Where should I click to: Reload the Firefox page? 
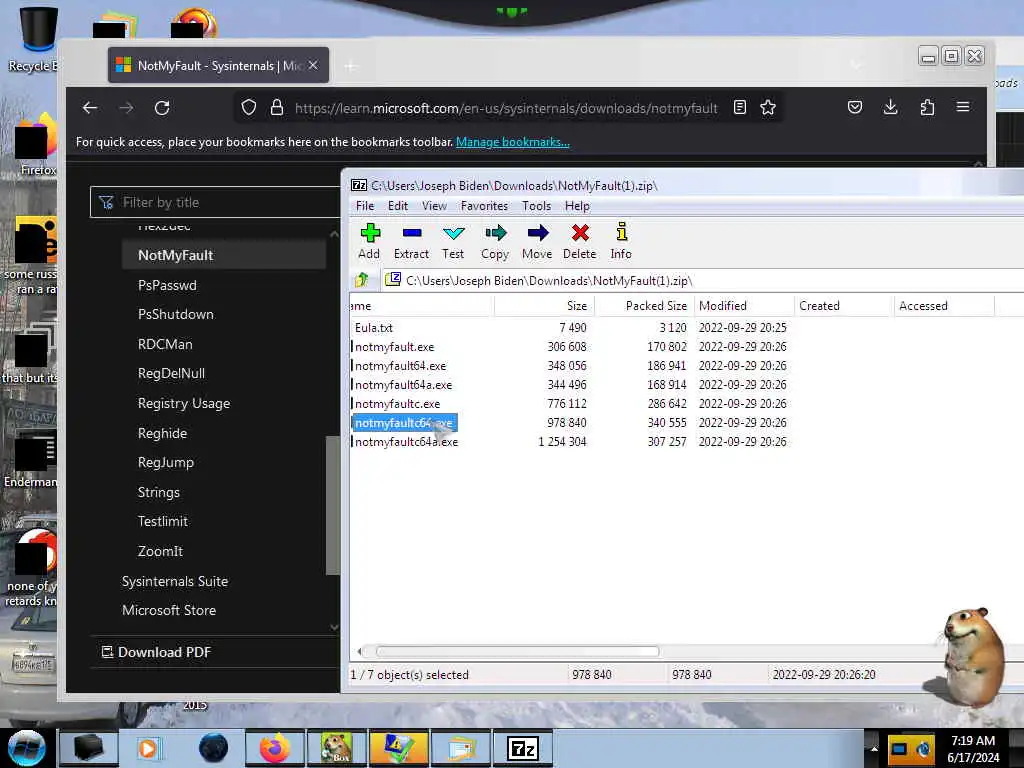point(162,108)
